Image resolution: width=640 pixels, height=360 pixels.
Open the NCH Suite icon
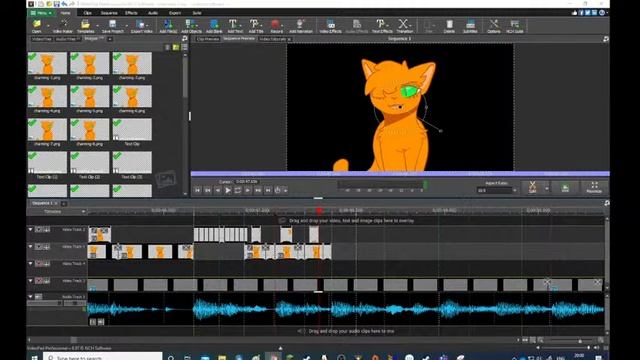[x=514, y=26]
